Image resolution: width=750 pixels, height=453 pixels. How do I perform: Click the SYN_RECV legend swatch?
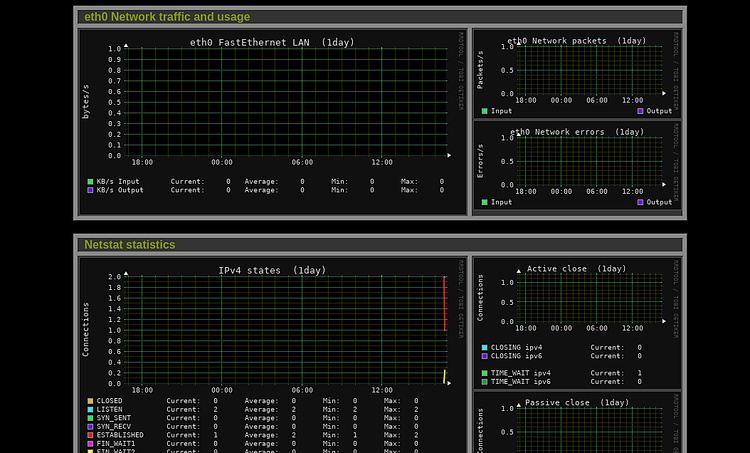[90, 427]
